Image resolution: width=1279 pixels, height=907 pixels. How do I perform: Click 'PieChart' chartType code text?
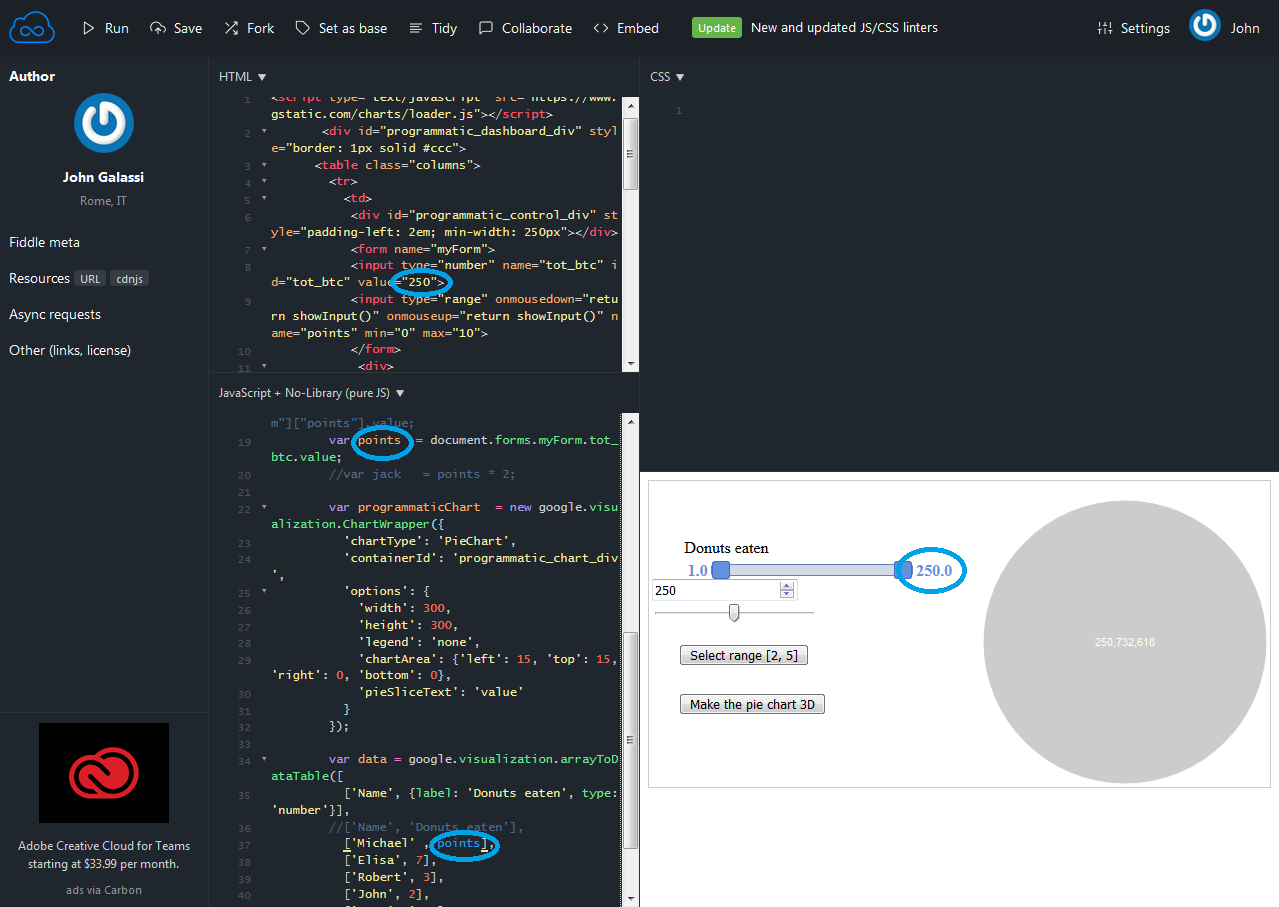[473, 541]
